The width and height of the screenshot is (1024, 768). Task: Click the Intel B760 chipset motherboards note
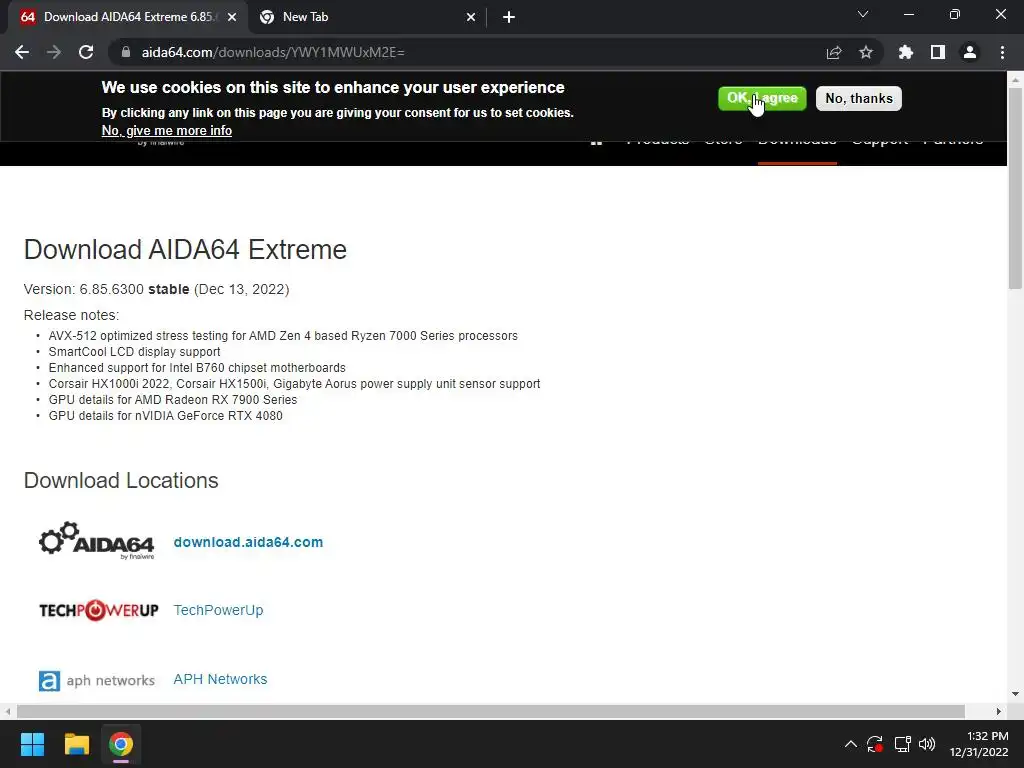(197, 368)
